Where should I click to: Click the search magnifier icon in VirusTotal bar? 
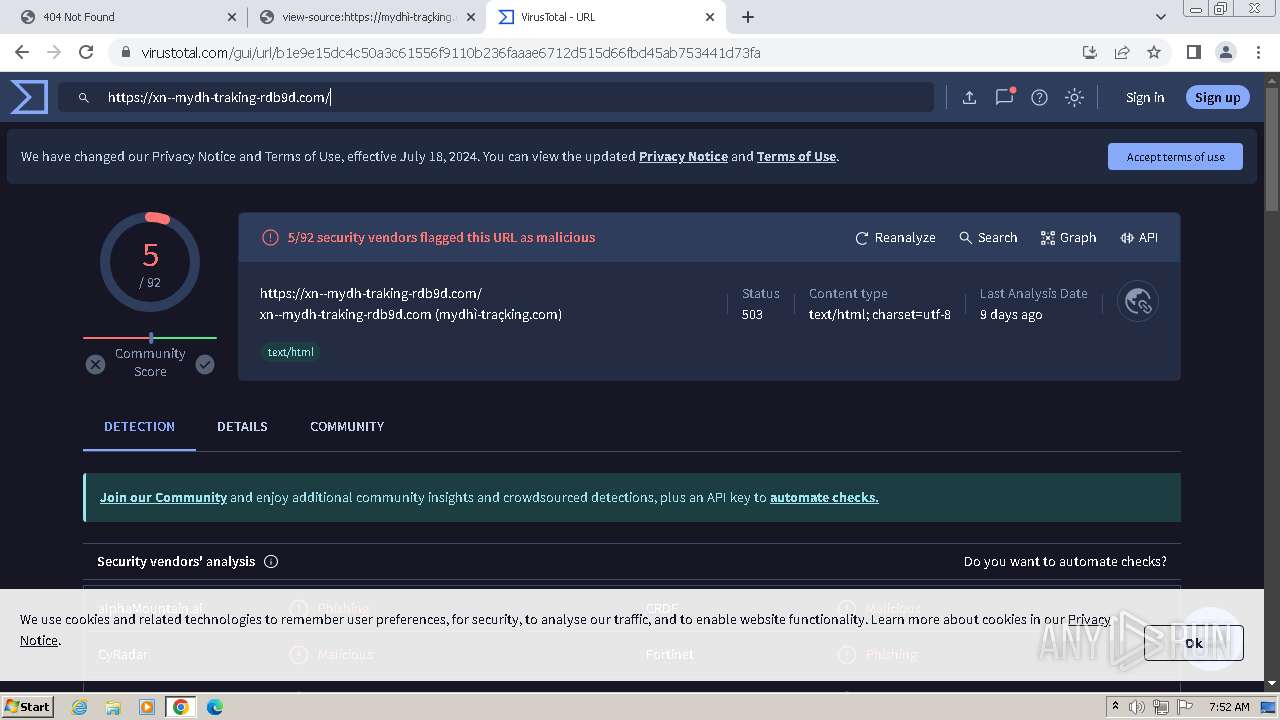84,97
